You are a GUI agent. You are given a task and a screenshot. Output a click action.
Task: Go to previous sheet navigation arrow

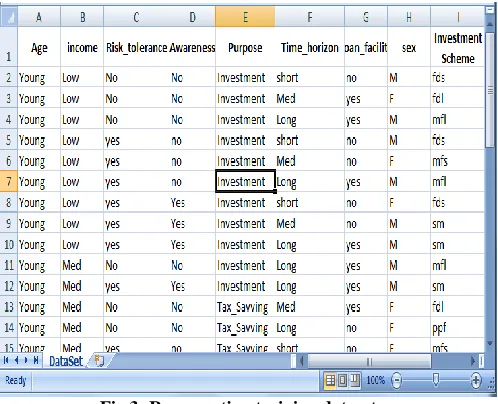pyautogui.click(x=16, y=360)
